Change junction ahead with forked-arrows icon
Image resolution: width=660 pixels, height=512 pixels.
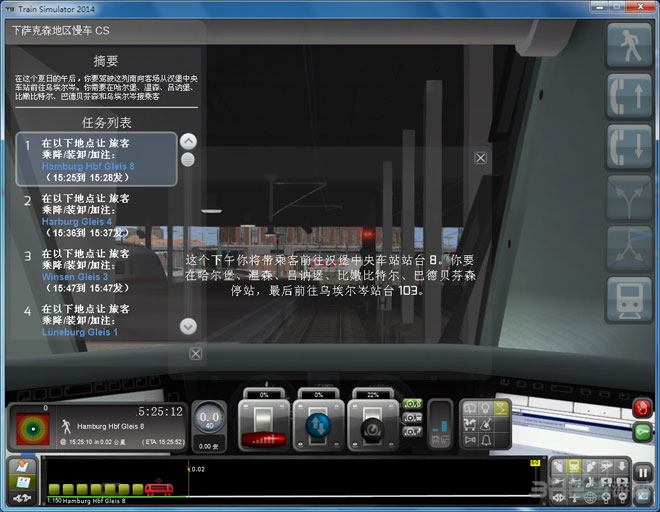click(629, 198)
